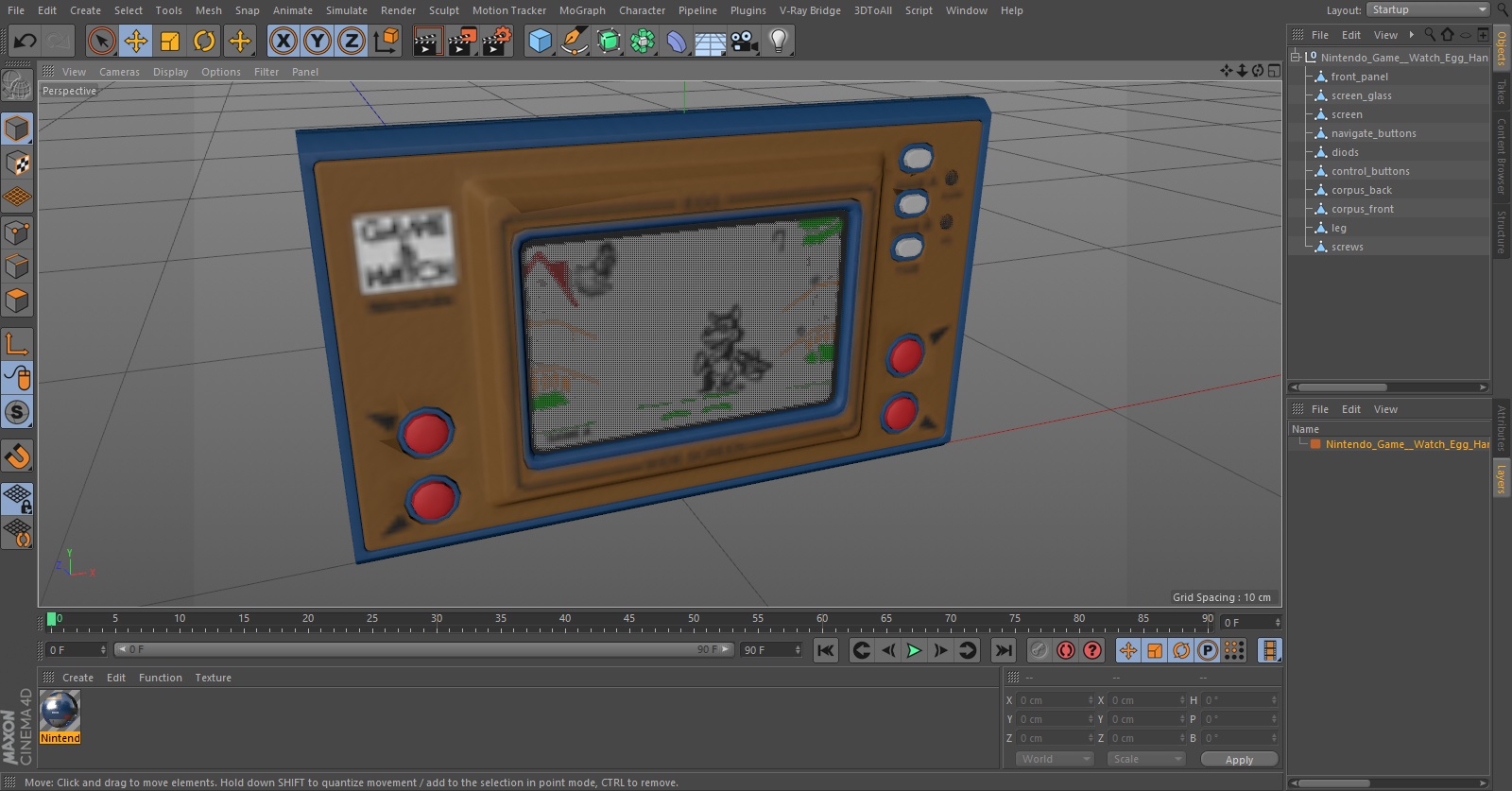The width and height of the screenshot is (1512, 791).
Task: Select the Nintendo_Game_Watch_Egg_Han layer entry
Action: pos(1406,444)
